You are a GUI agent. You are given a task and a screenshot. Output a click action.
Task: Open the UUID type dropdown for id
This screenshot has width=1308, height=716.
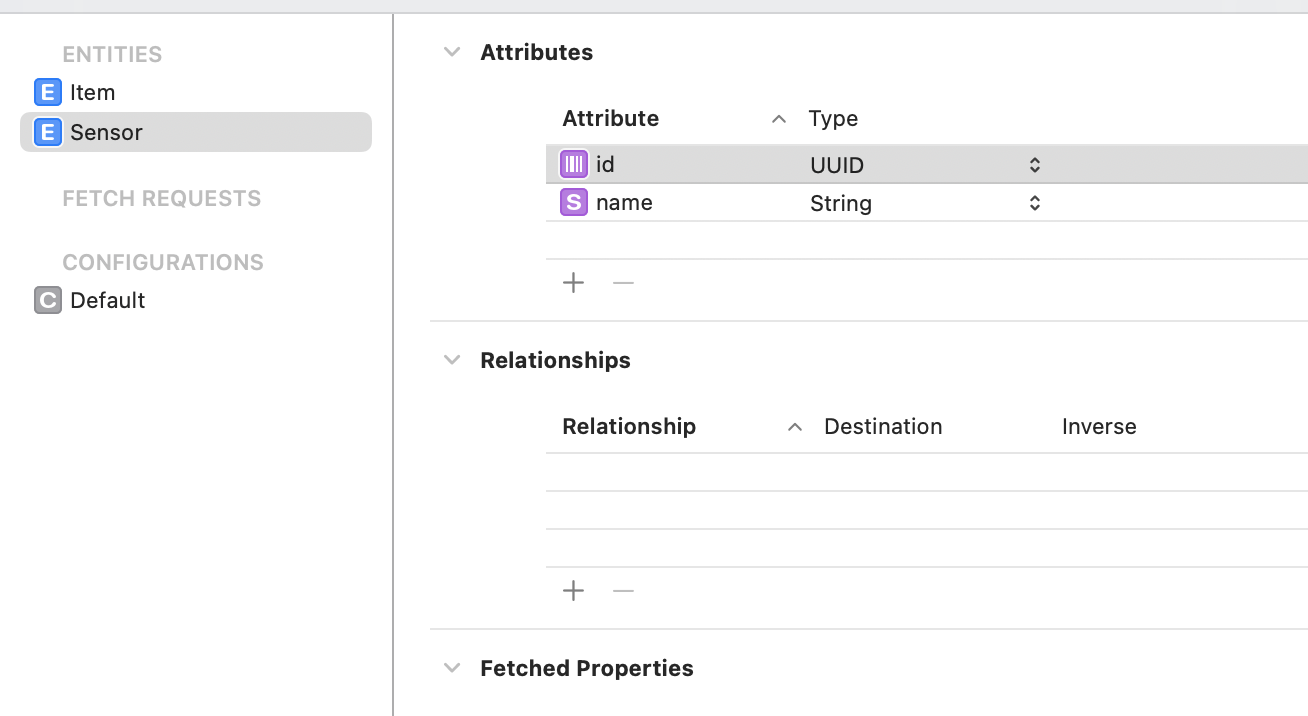(x=1035, y=165)
